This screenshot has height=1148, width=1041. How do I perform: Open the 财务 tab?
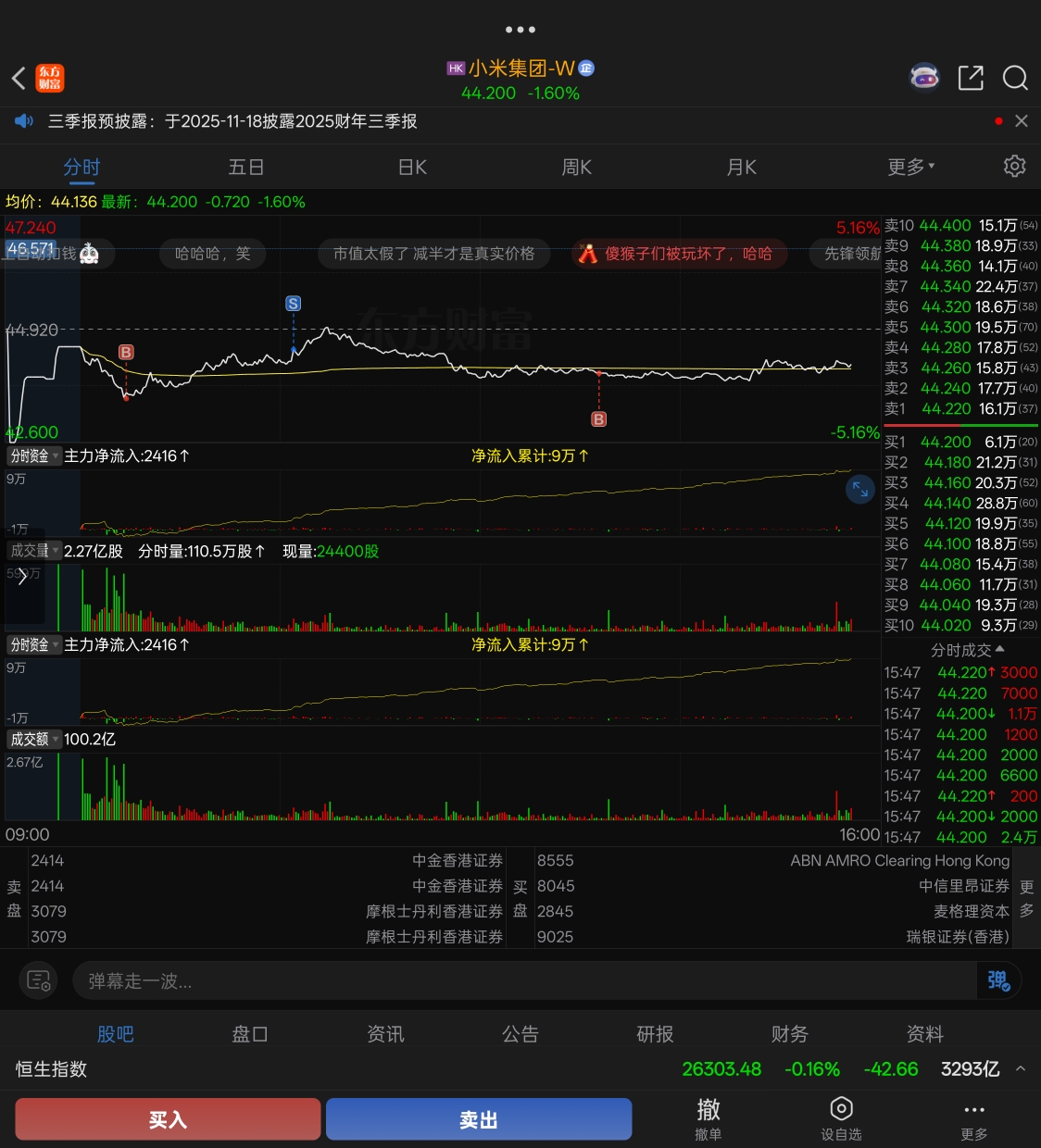790,1034
